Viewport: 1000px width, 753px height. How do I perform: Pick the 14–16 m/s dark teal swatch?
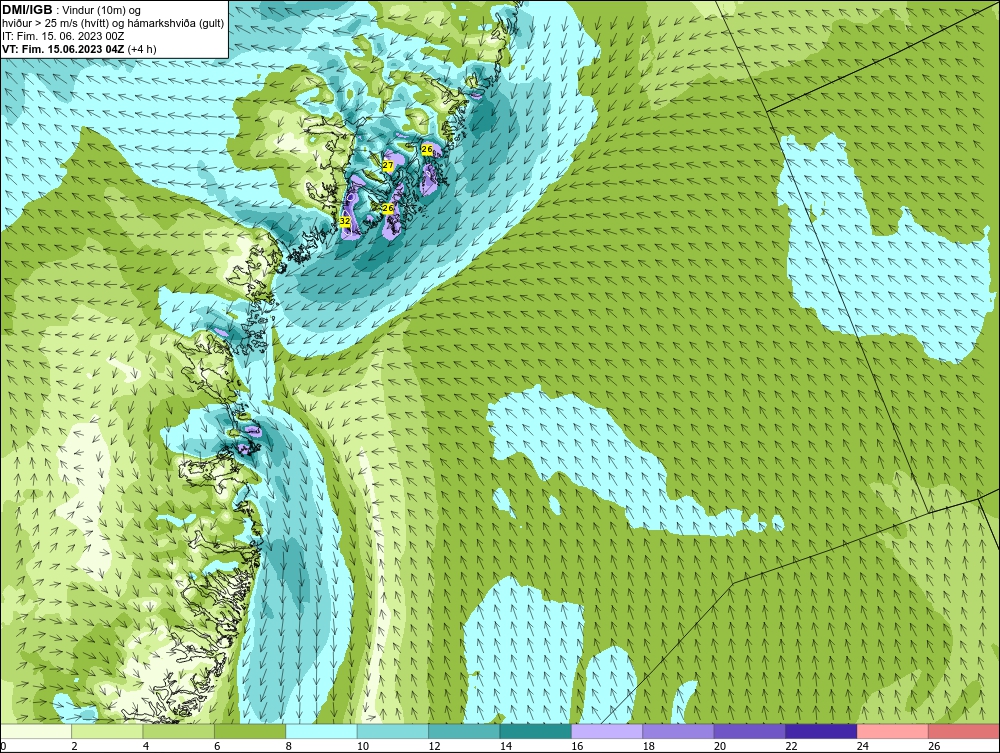coord(536,731)
